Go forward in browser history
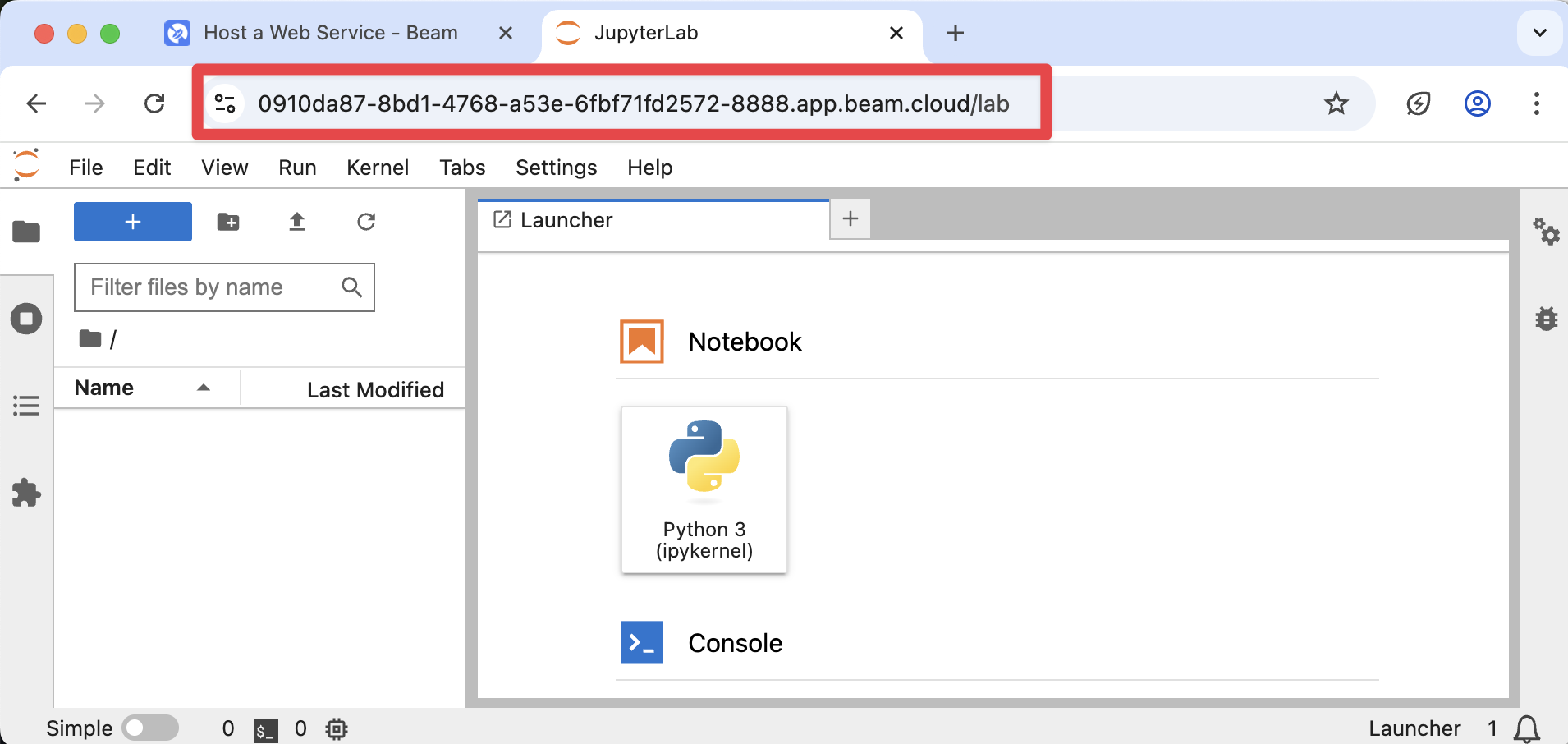 pyautogui.click(x=95, y=103)
